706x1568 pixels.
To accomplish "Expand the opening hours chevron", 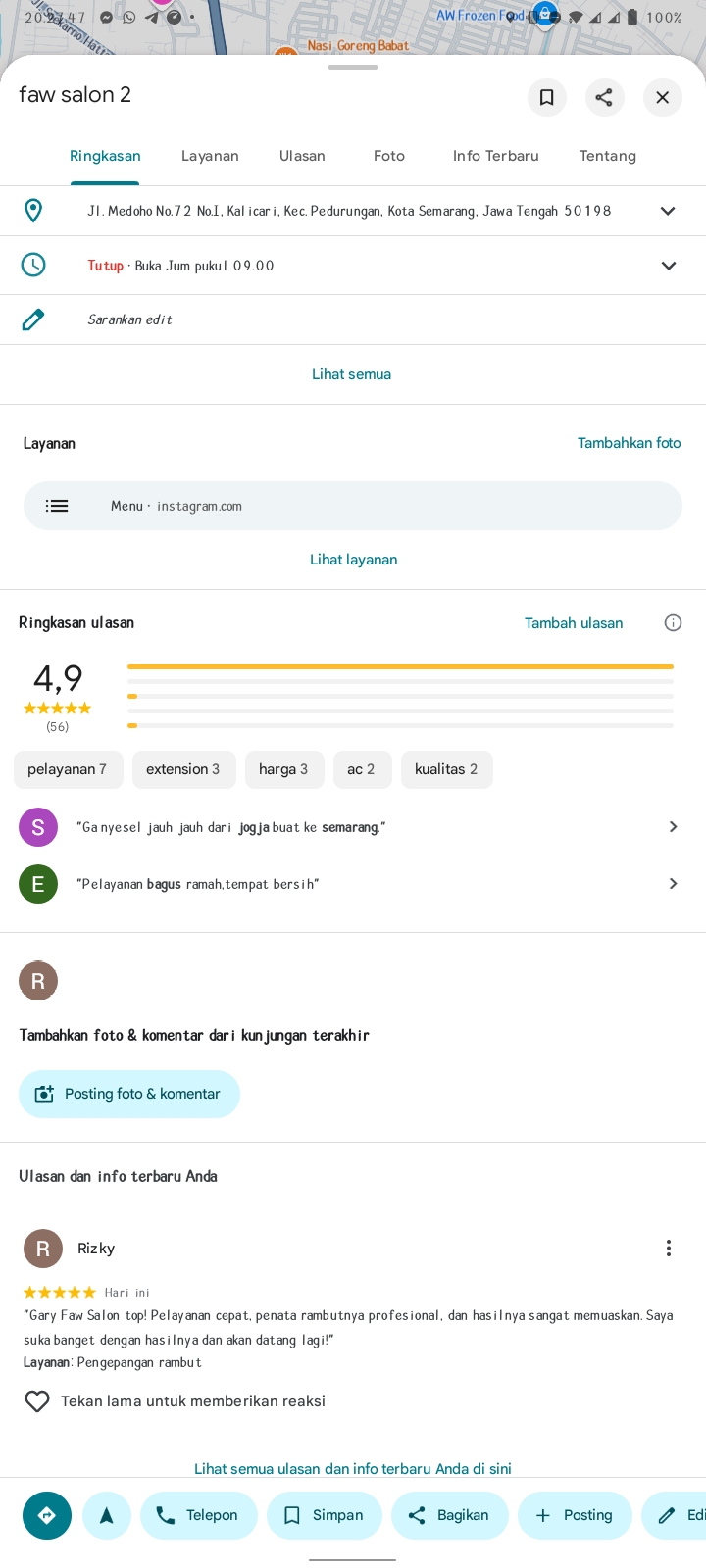I will point(668,266).
